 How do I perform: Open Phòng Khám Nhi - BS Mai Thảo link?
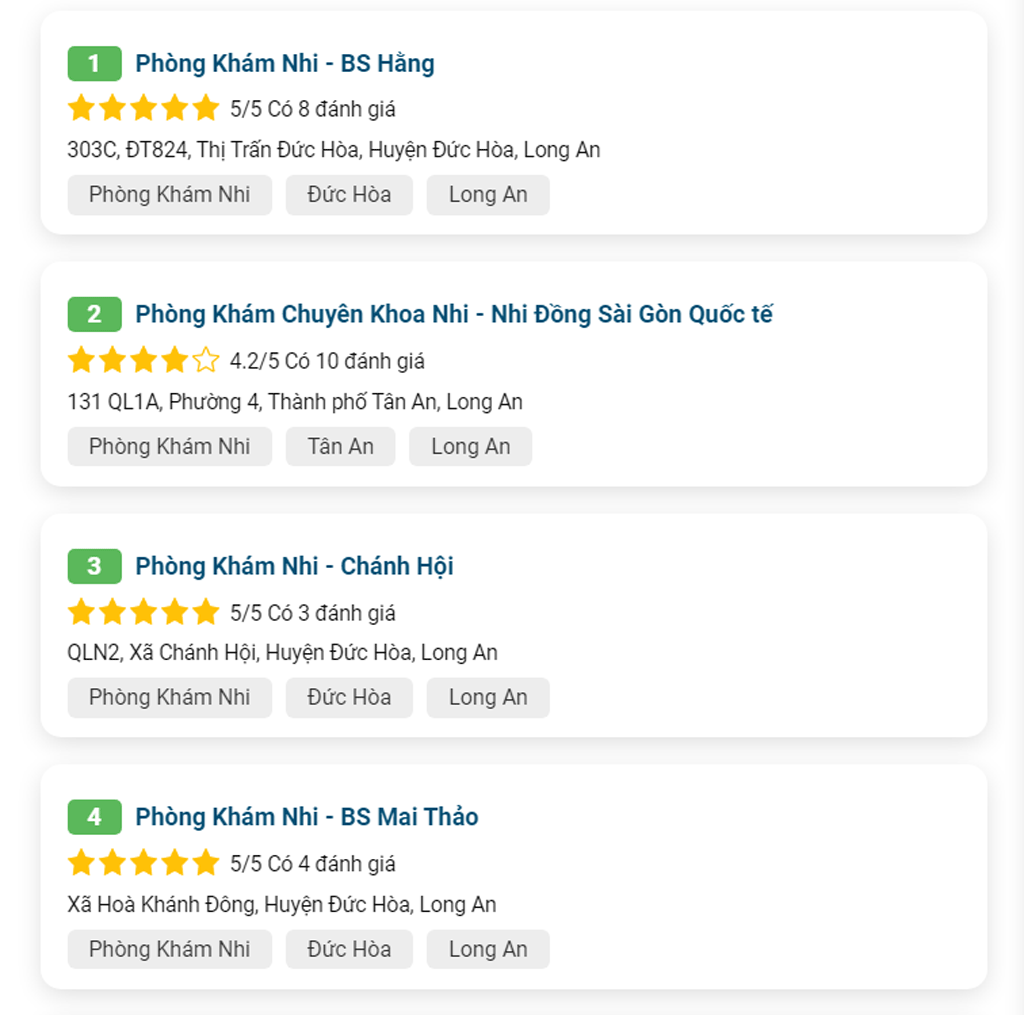(306, 817)
